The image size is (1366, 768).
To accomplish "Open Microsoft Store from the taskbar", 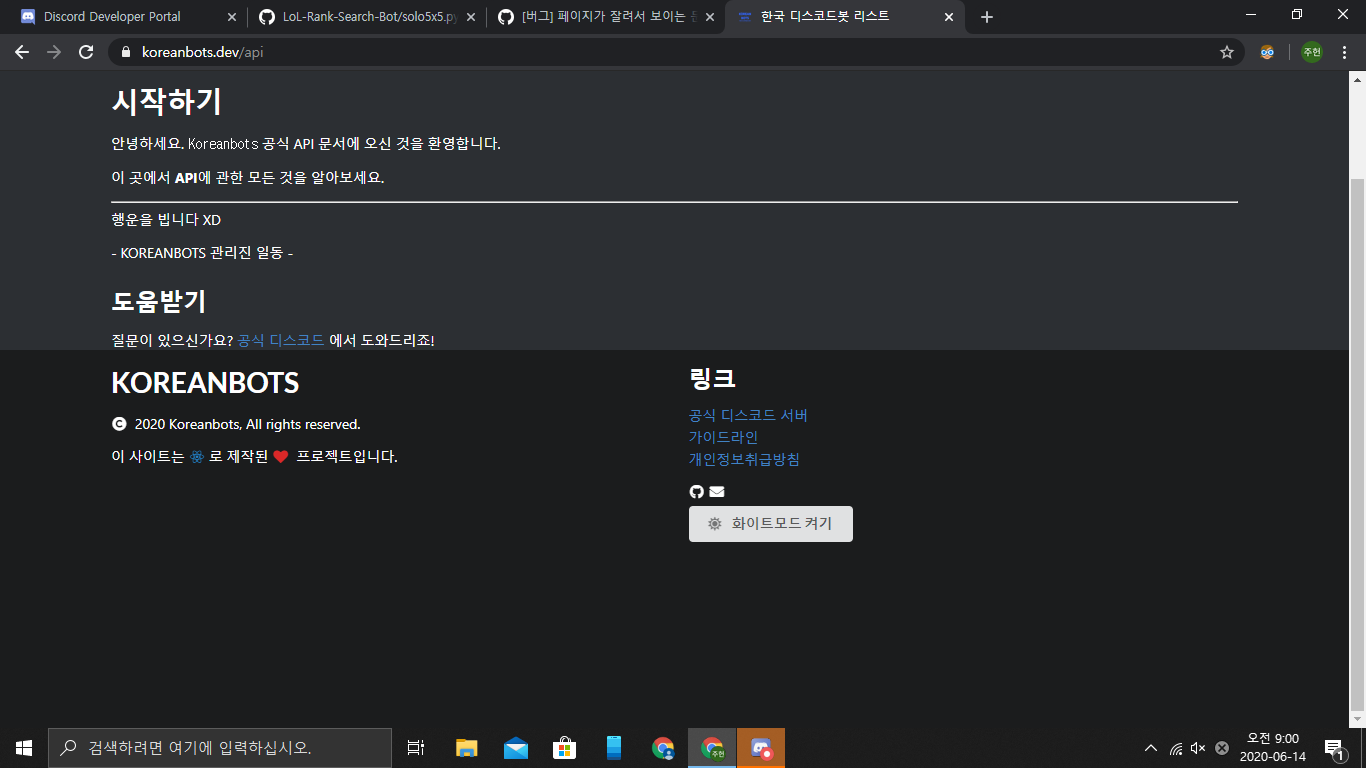I will (564, 747).
